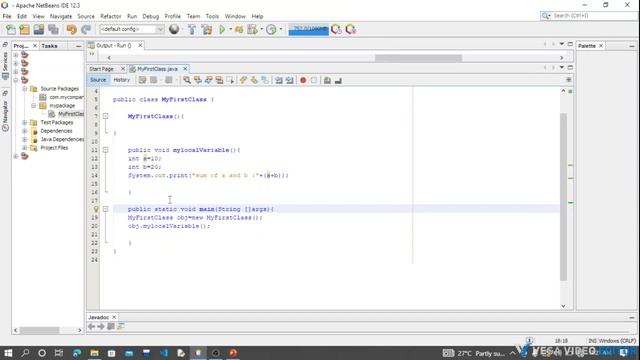Open the Tools menu

(x=212, y=16)
